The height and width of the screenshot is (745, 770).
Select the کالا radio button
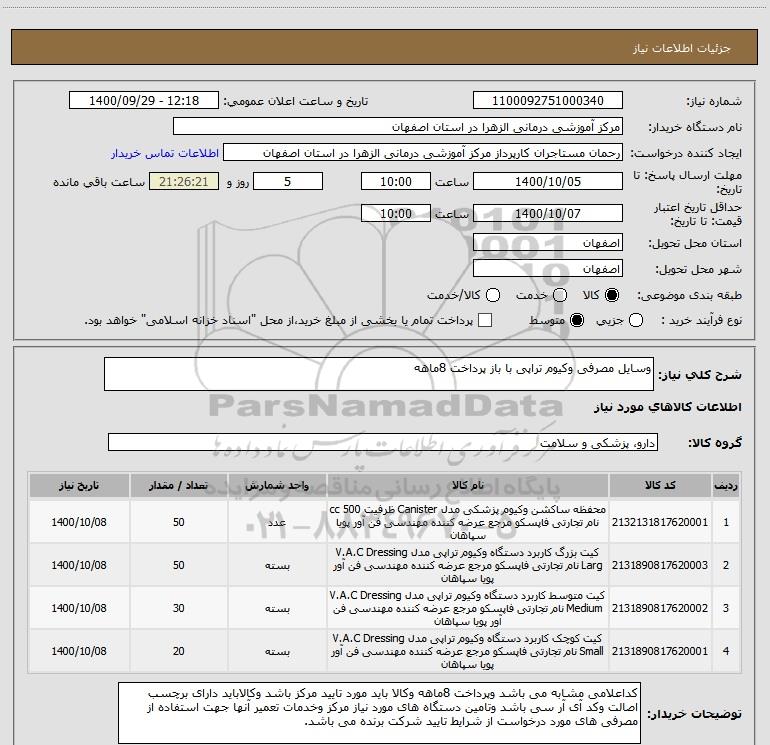coord(612,295)
